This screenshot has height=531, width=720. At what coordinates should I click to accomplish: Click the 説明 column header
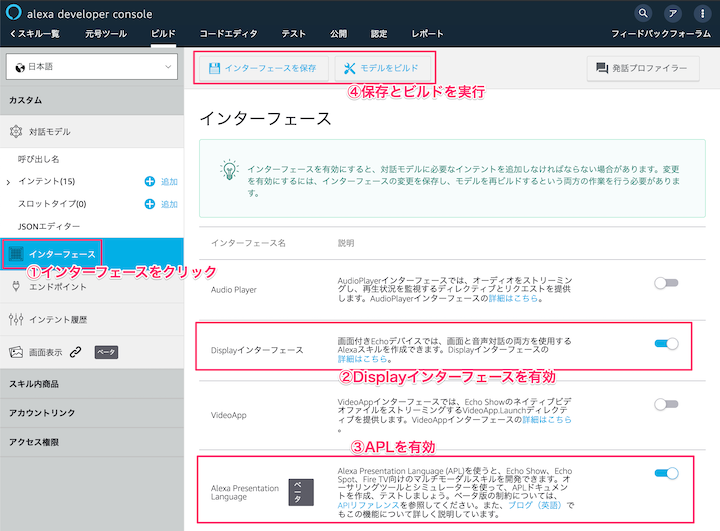(346, 243)
